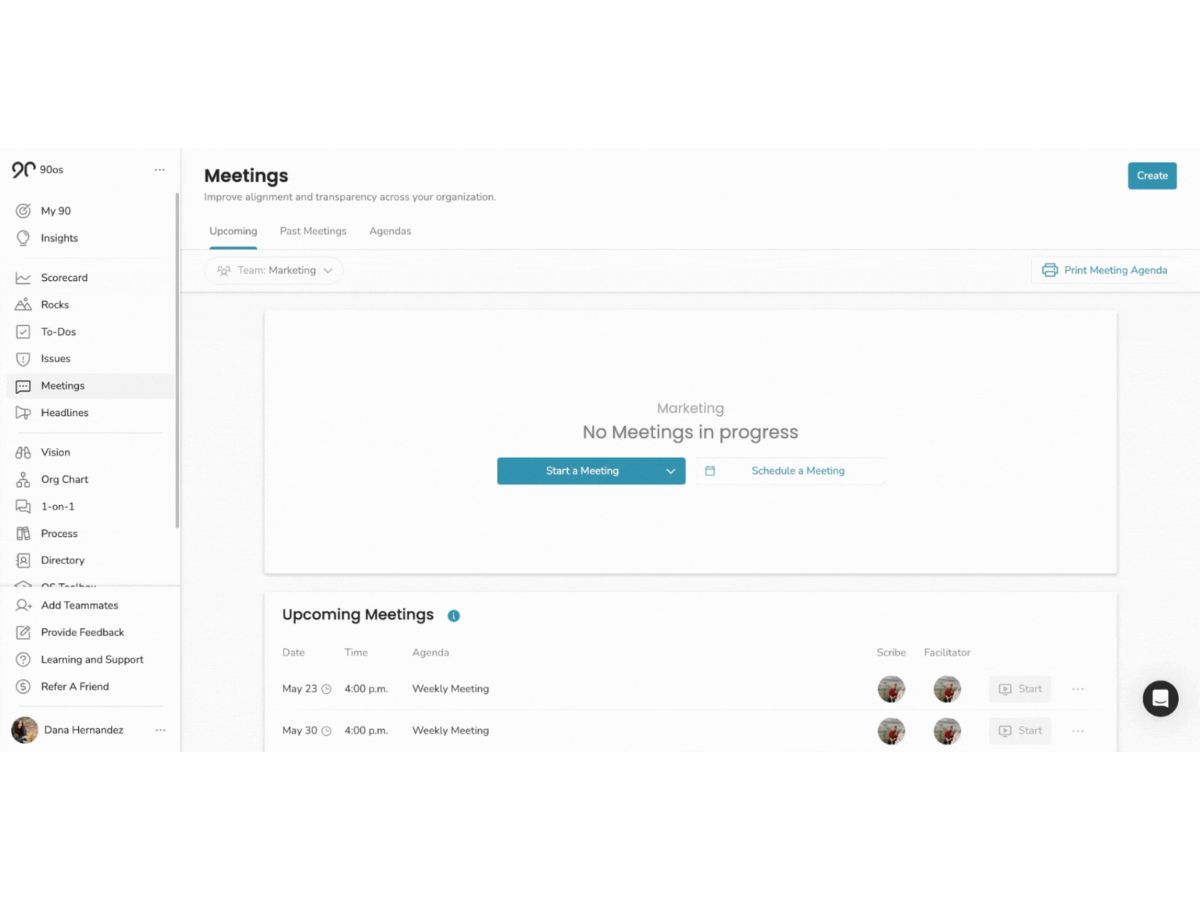Click the Refer A Friend link text
This screenshot has height=900, width=1200.
[75, 687]
